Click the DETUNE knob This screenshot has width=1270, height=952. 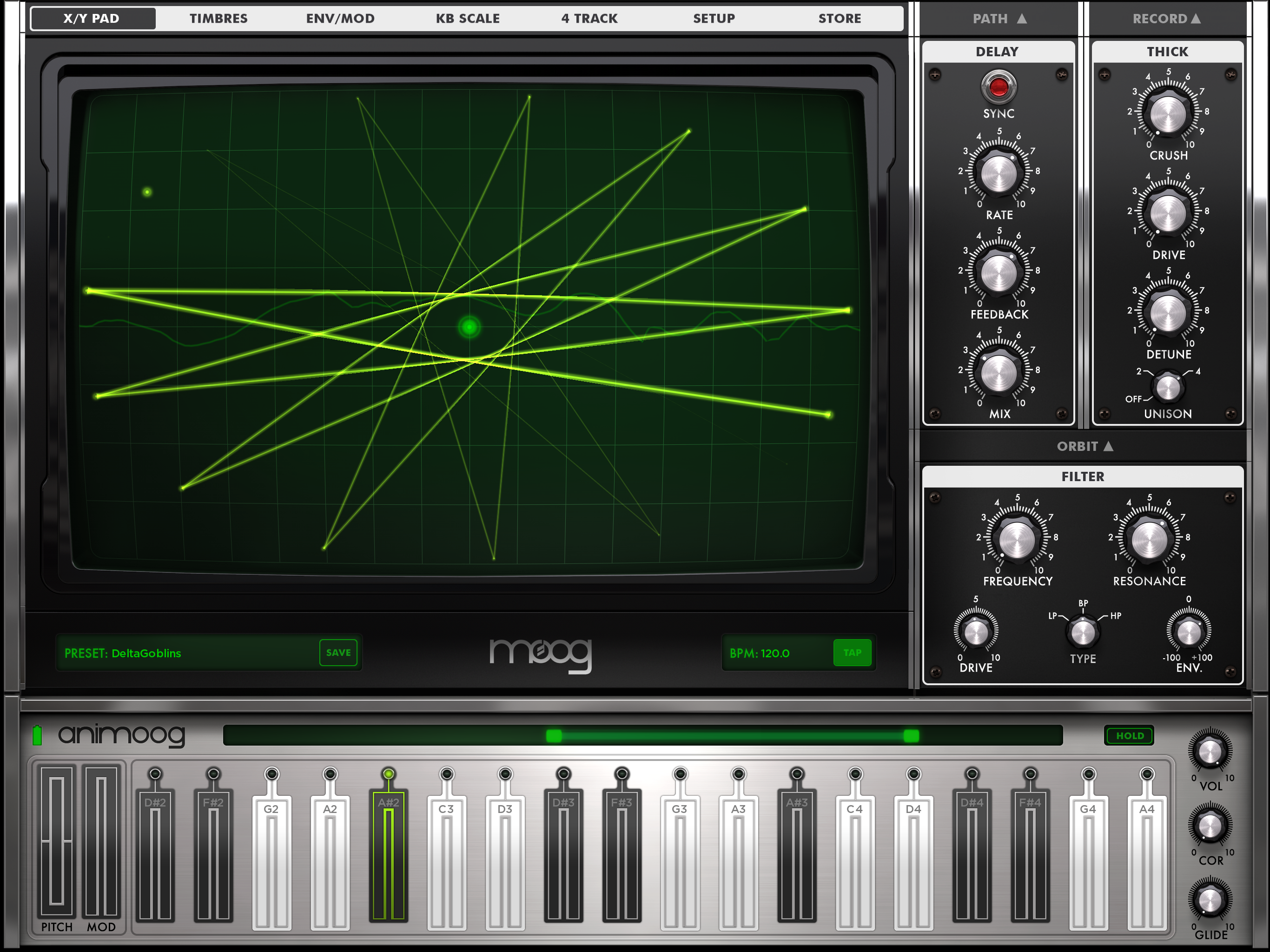[1168, 313]
